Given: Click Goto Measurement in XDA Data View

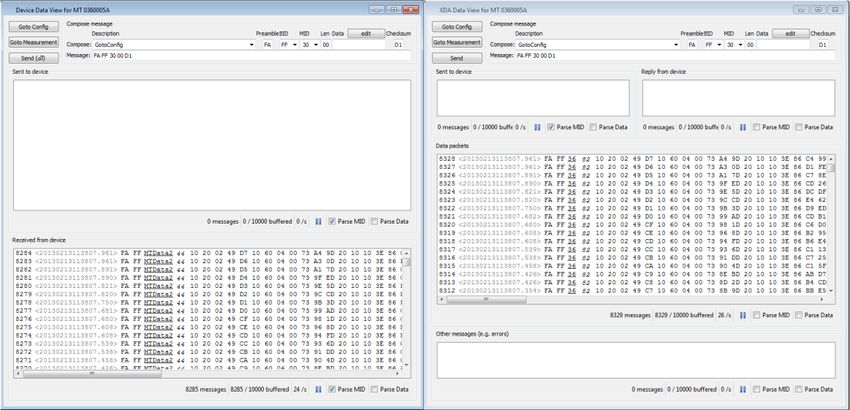Looking at the screenshot, I should [457, 42].
